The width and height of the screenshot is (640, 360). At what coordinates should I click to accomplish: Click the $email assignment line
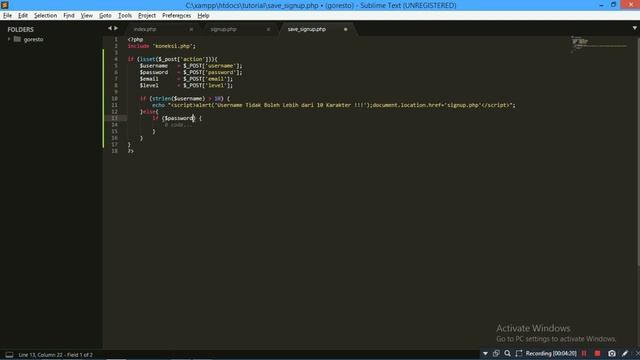[x=186, y=79]
